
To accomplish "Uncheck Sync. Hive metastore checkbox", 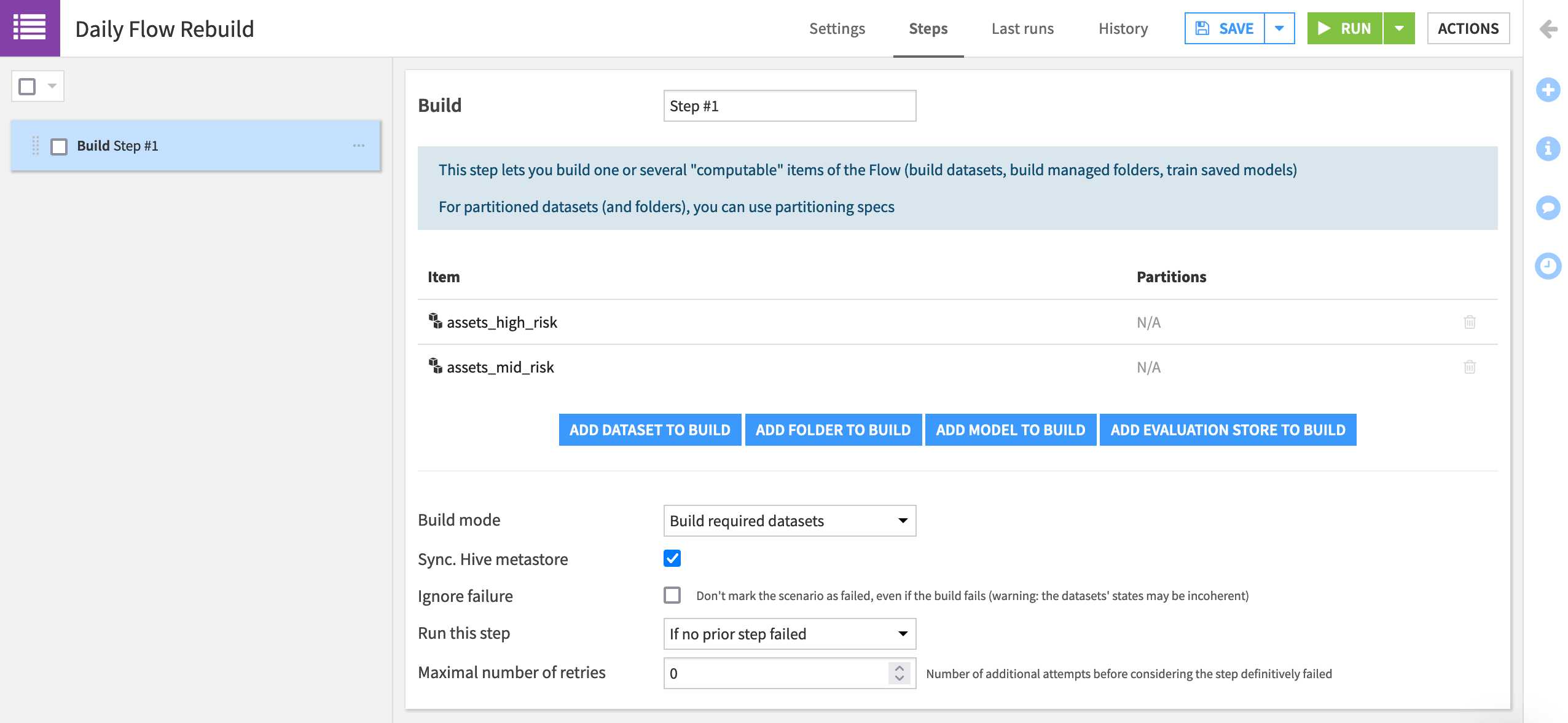I will click(x=672, y=558).
